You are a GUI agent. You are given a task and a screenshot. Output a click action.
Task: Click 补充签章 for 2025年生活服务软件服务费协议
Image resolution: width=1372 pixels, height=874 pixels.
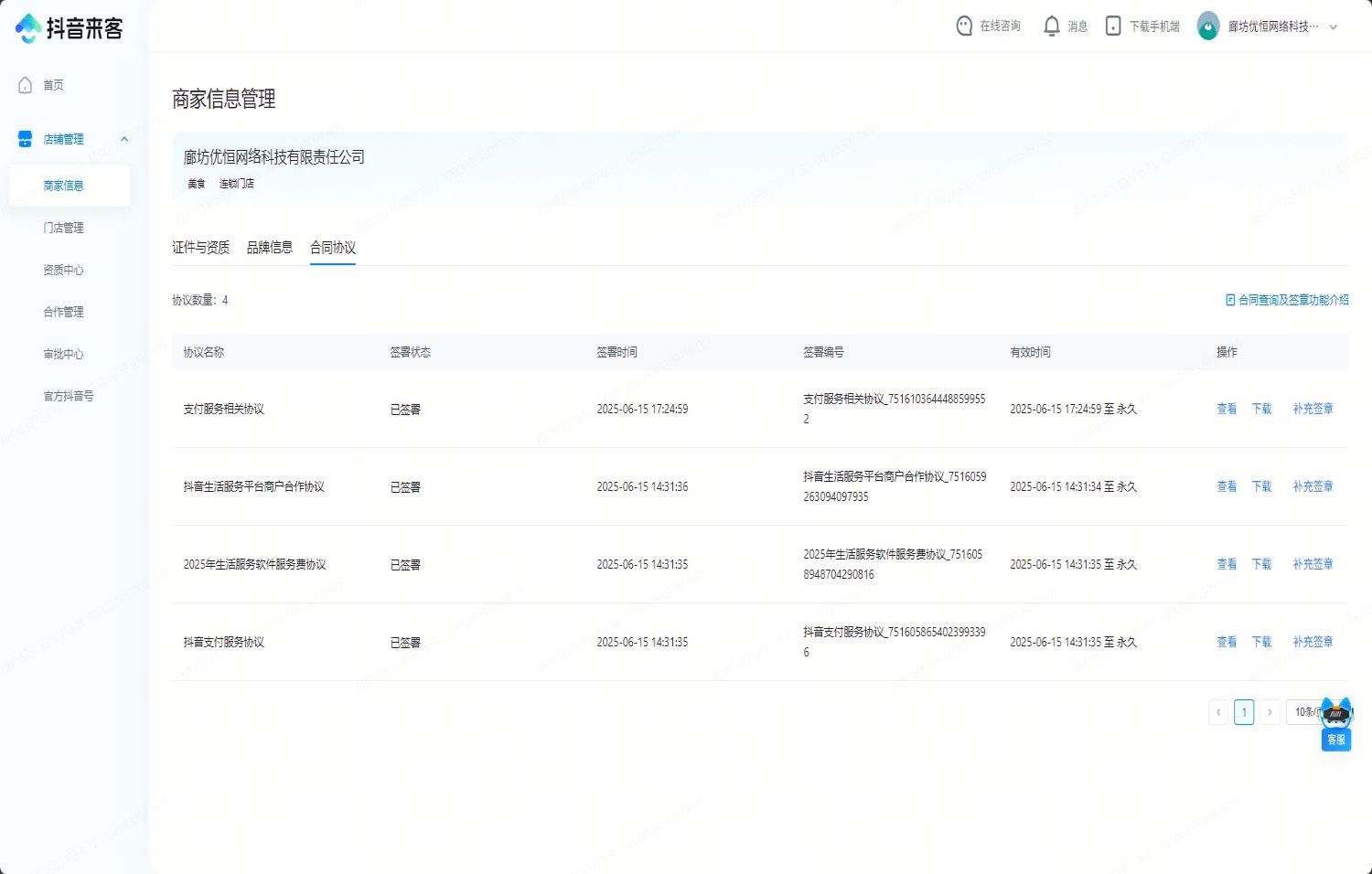point(1313,564)
